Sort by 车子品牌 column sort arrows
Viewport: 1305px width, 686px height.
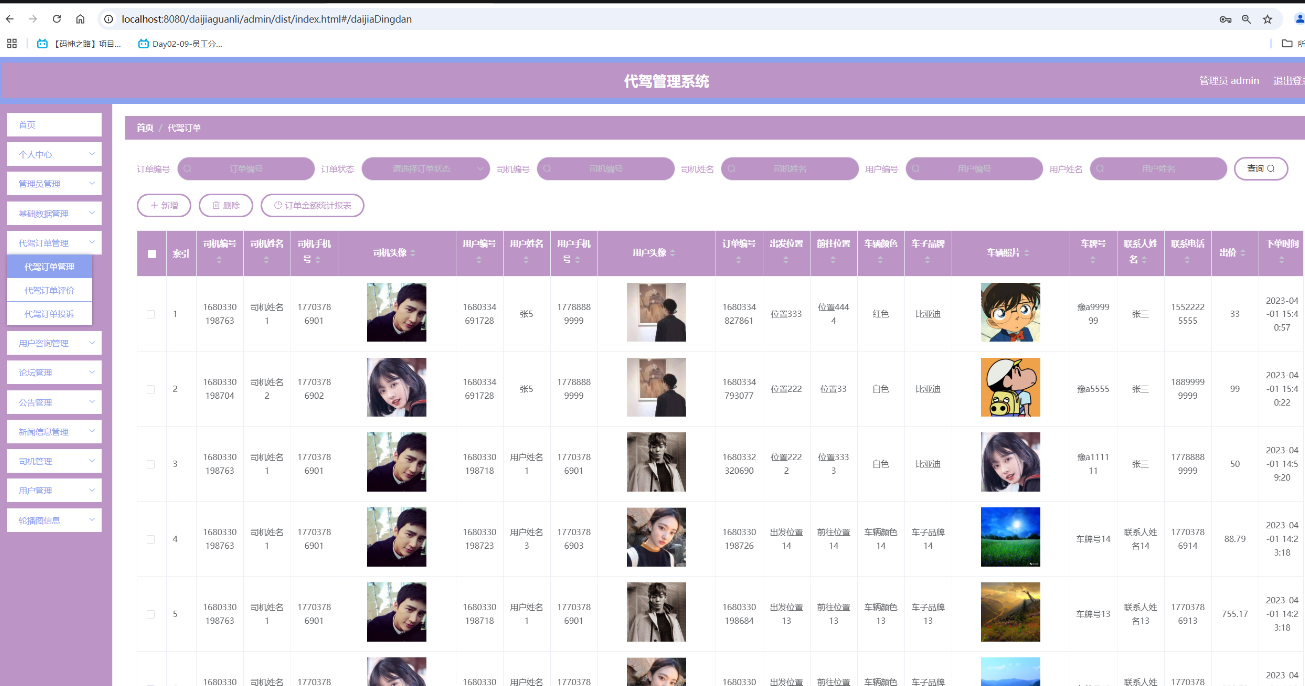[928, 260]
